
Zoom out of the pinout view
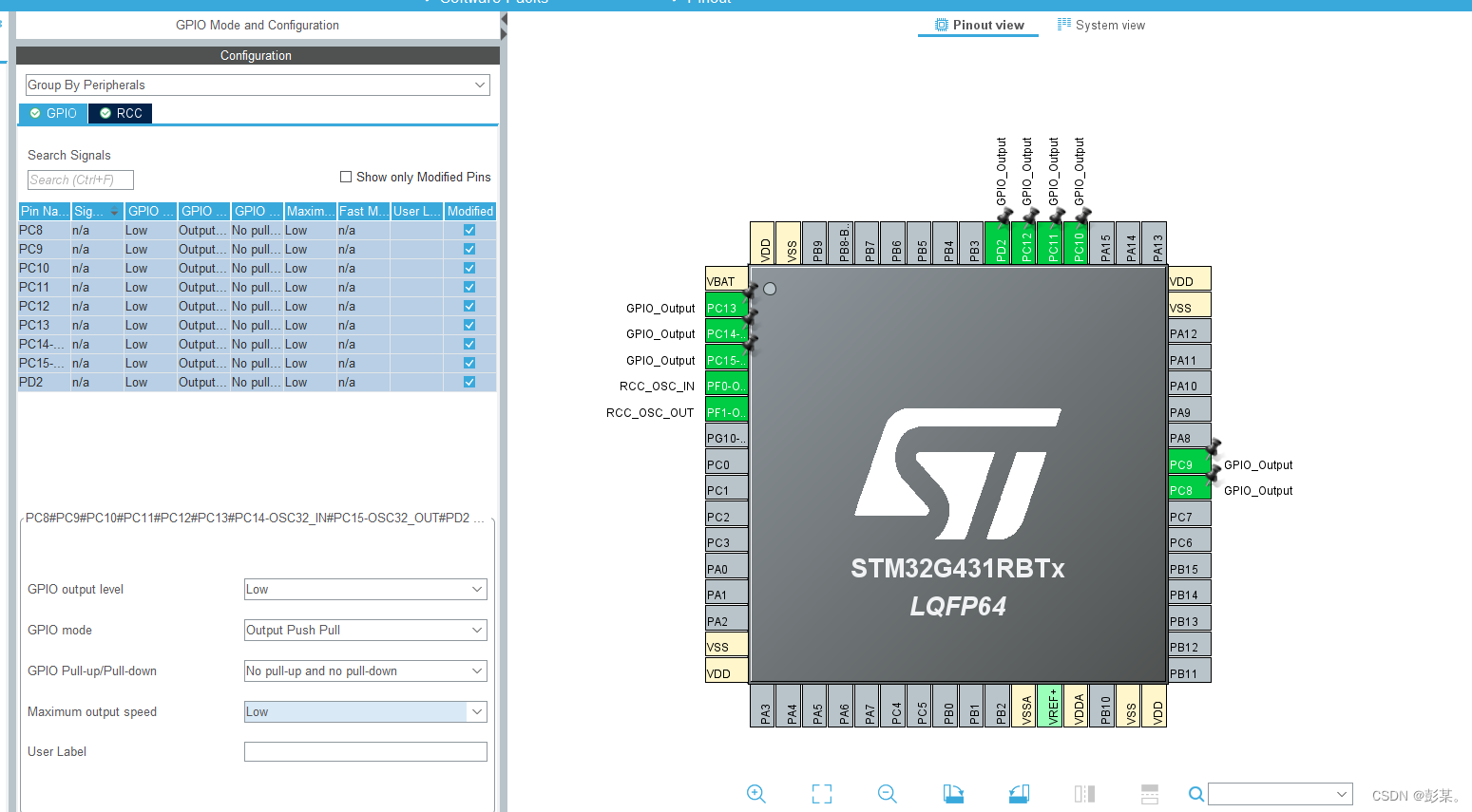(888, 794)
